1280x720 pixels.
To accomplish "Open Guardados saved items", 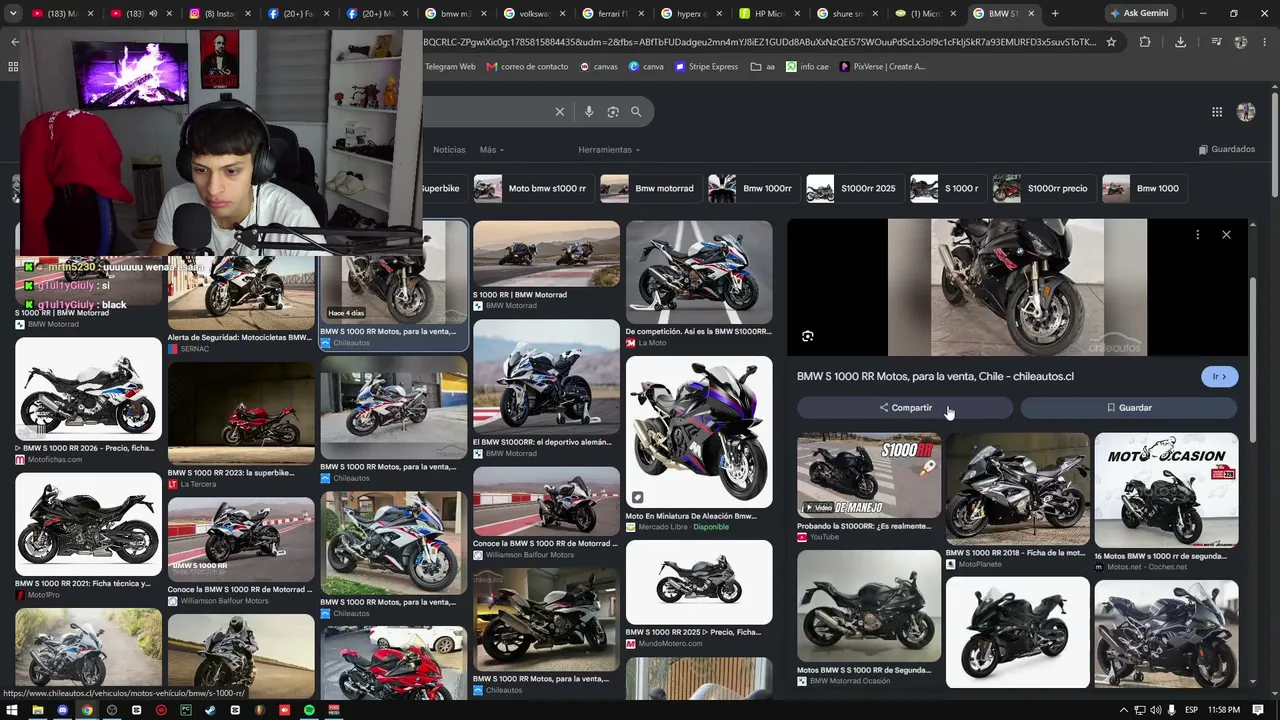I will (1227, 150).
